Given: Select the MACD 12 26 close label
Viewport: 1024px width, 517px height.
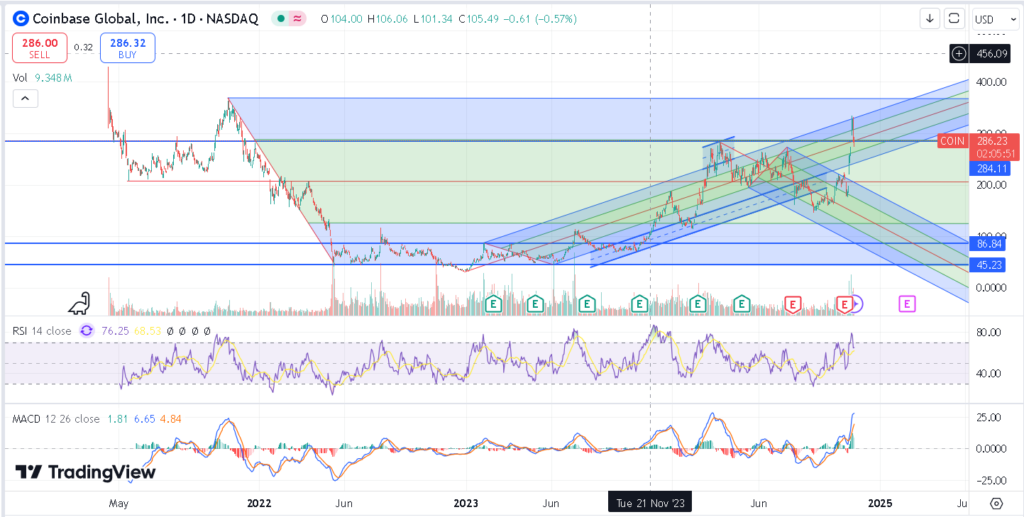Looking at the screenshot, I should [56, 418].
